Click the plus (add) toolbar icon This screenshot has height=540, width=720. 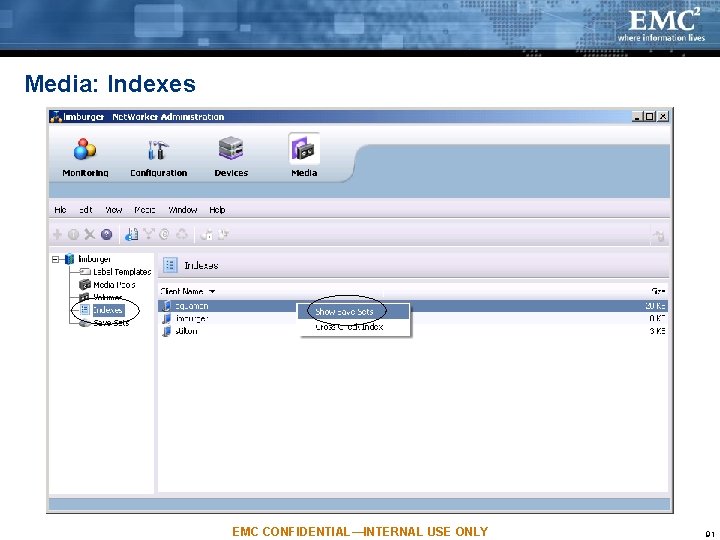57,235
